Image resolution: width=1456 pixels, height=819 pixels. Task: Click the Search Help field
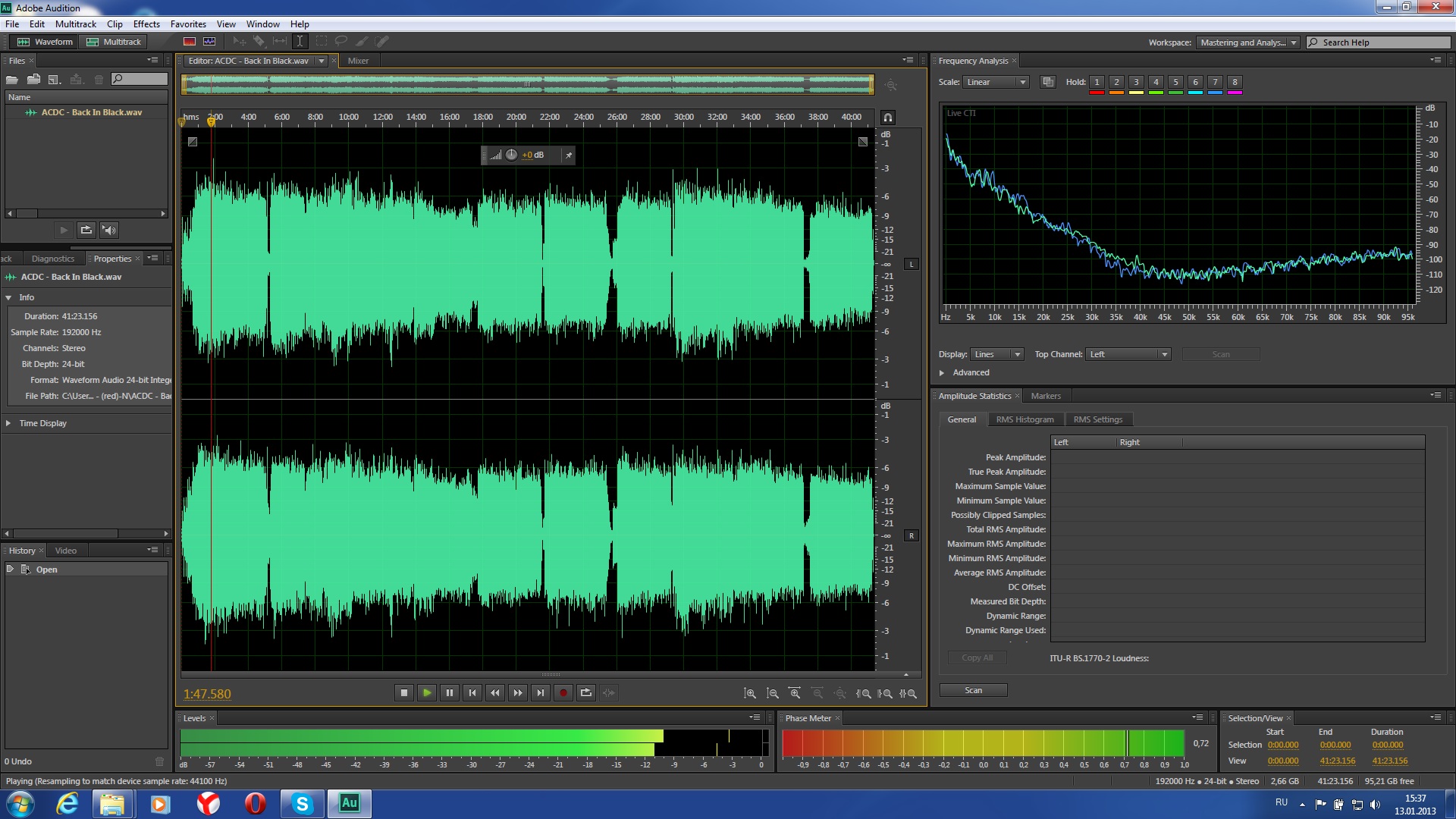1378,42
